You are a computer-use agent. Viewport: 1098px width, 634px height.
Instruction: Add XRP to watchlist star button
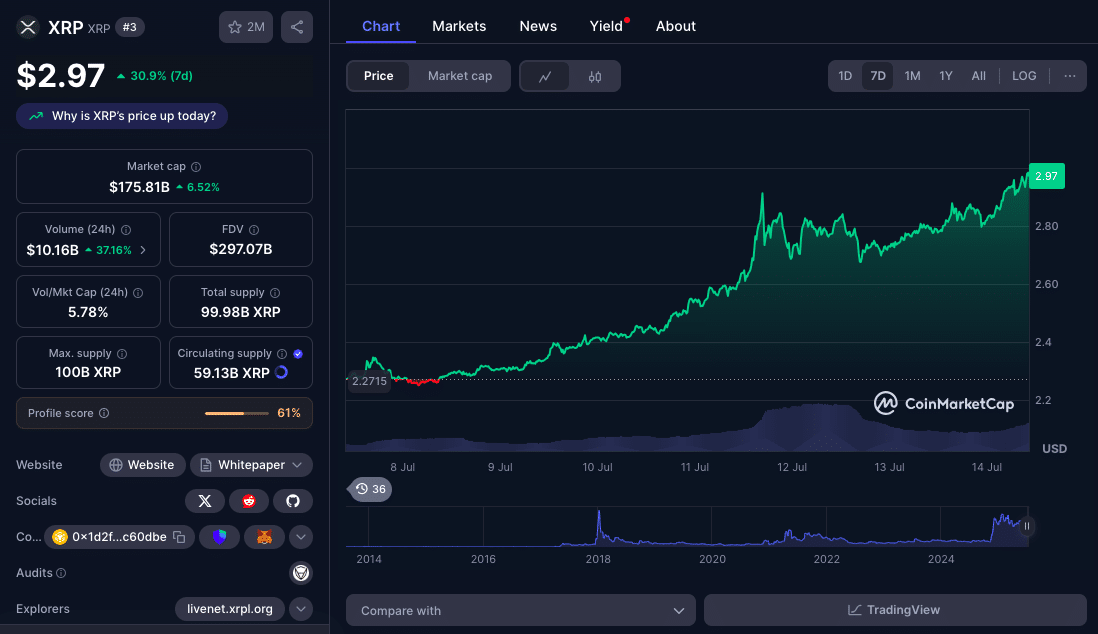point(246,27)
